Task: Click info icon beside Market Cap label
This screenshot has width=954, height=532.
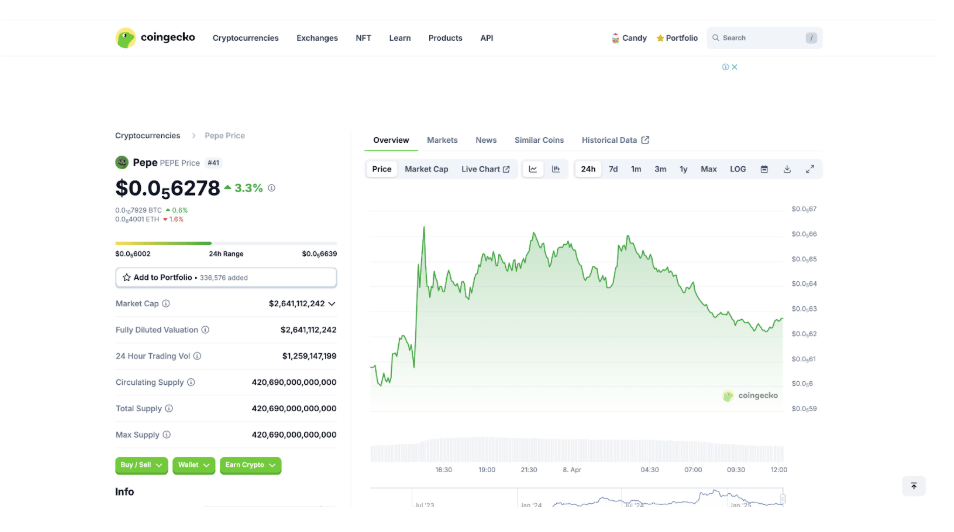Action: (x=166, y=303)
